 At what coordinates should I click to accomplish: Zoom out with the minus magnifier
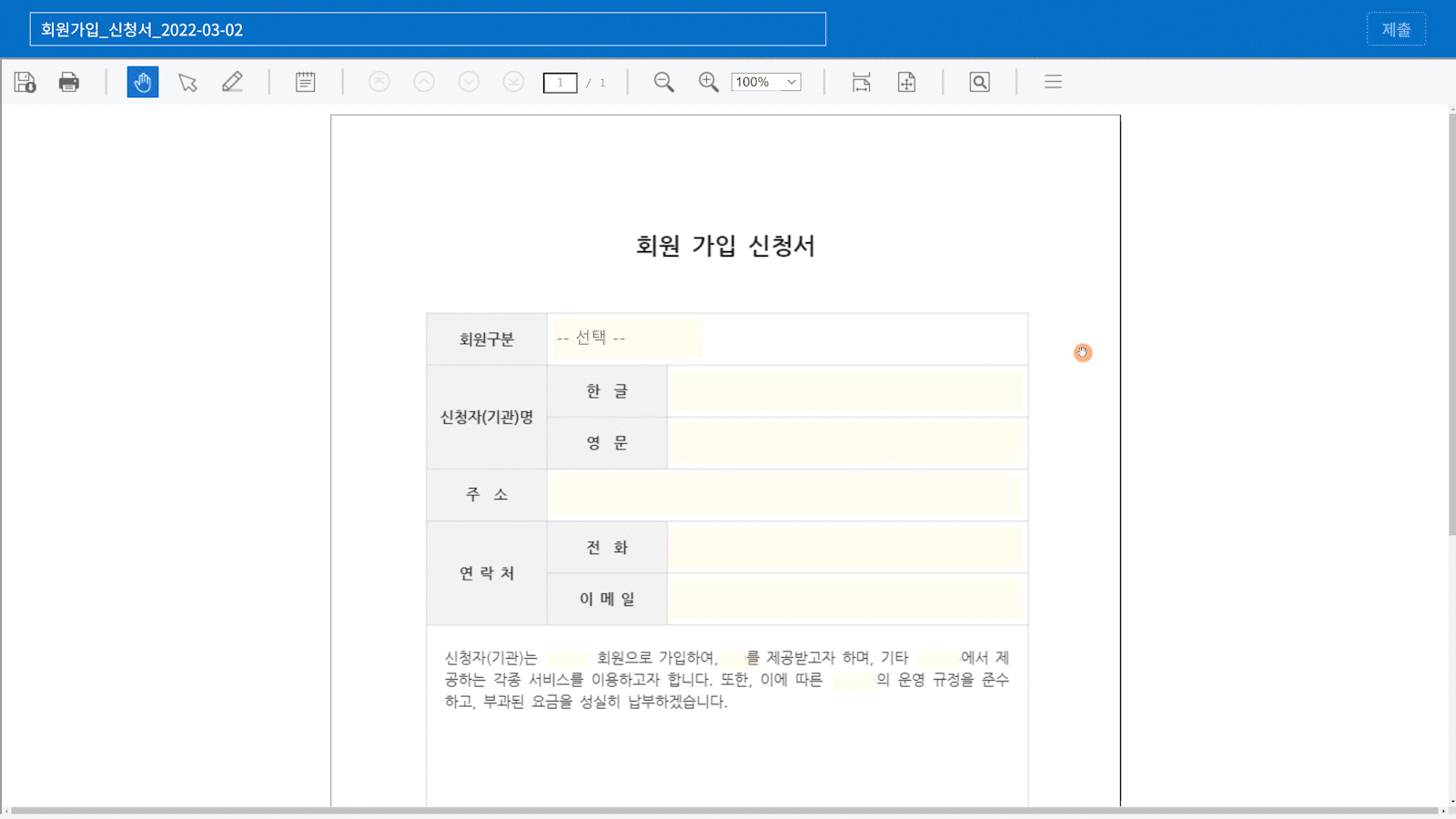coord(664,82)
